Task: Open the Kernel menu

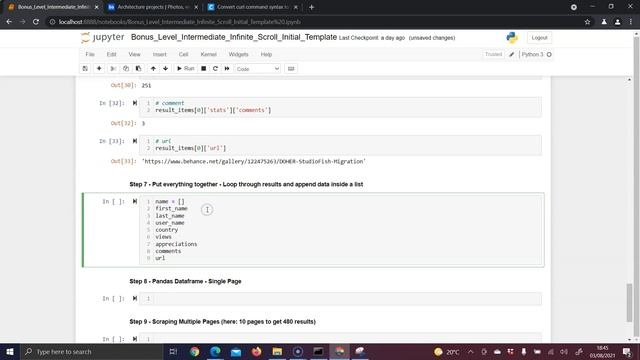Action: (209, 54)
